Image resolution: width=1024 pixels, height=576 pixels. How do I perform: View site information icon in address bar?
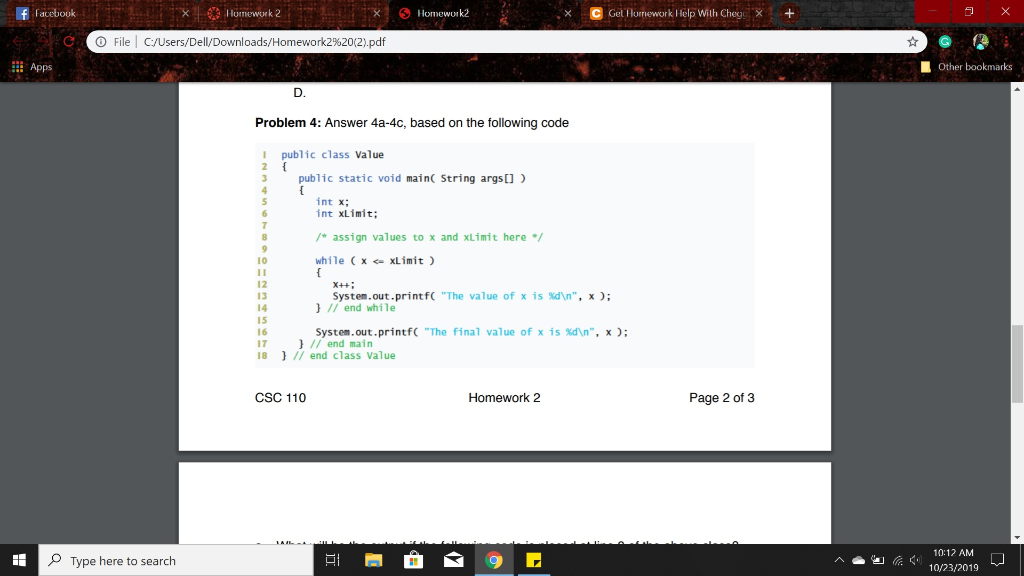pos(101,42)
